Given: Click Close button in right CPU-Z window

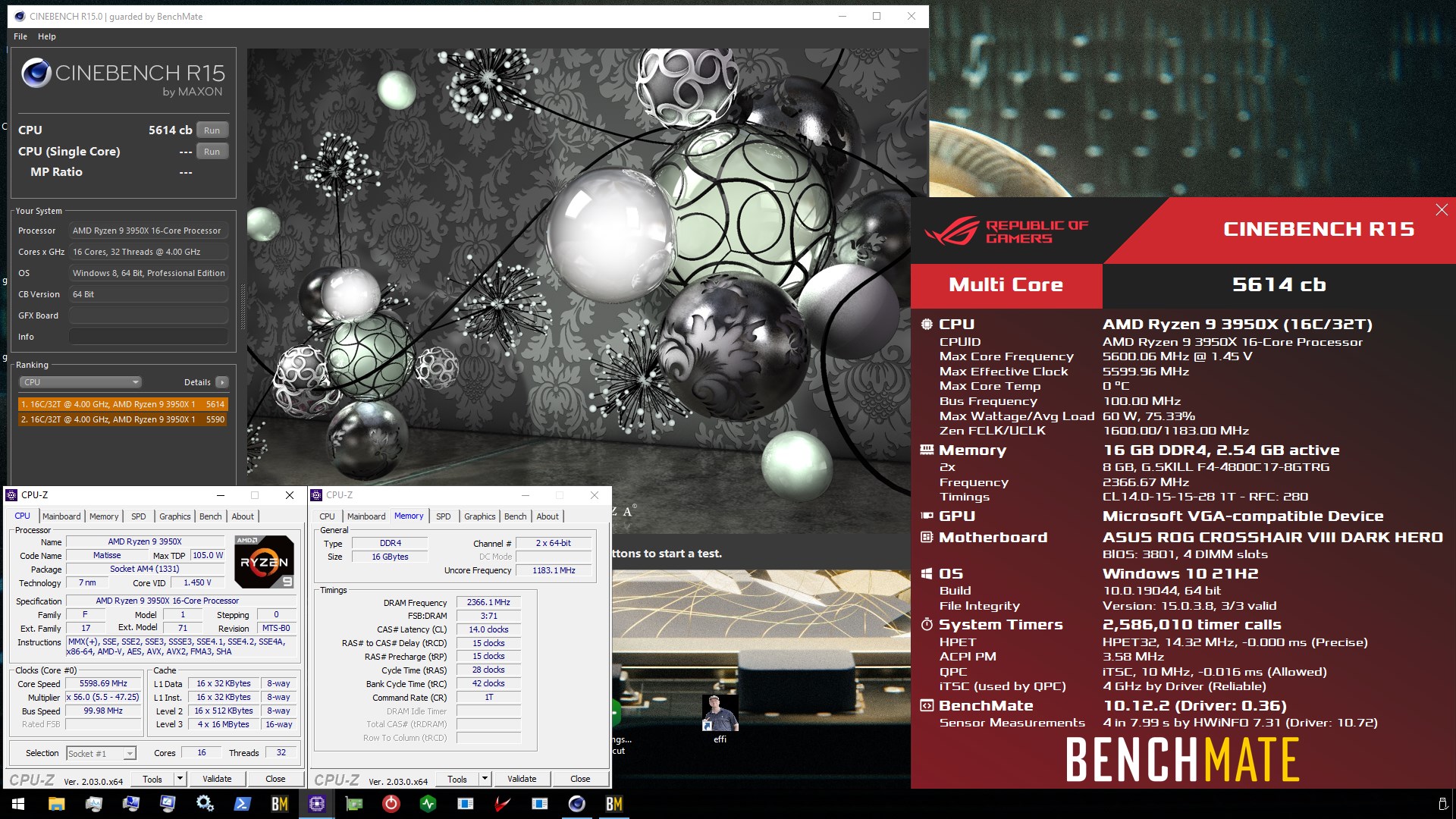Looking at the screenshot, I should click(x=580, y=779).
